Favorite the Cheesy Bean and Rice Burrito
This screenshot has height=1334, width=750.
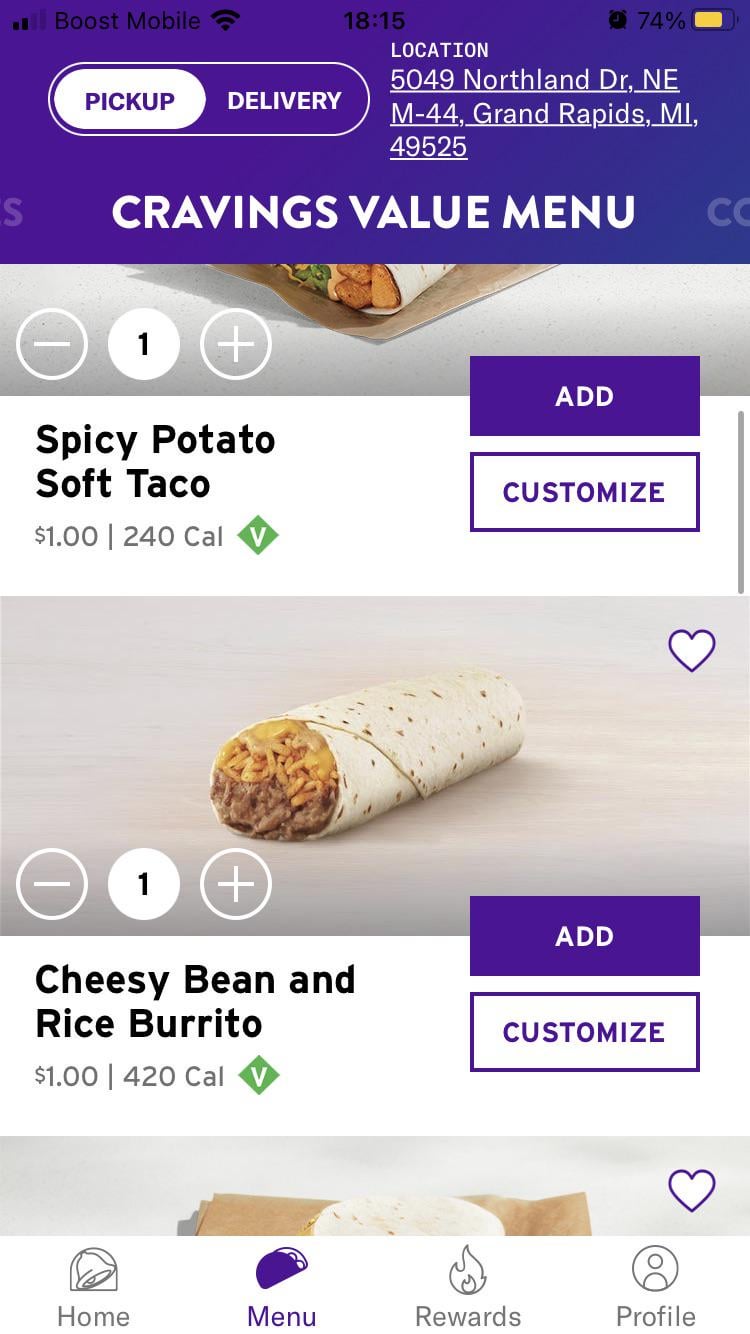pos(692,651)
